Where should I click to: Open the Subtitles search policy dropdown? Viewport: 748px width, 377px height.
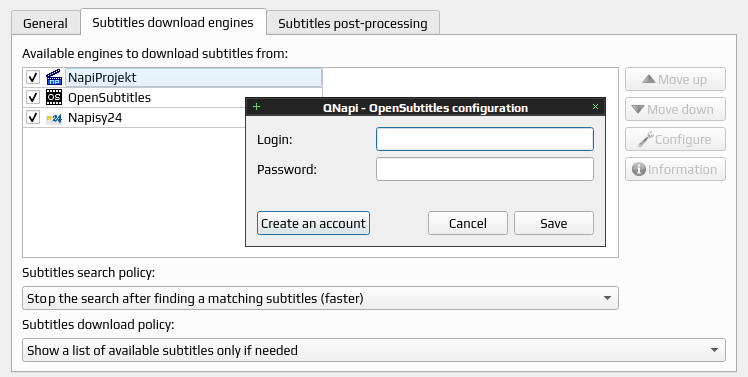point(320,298)
